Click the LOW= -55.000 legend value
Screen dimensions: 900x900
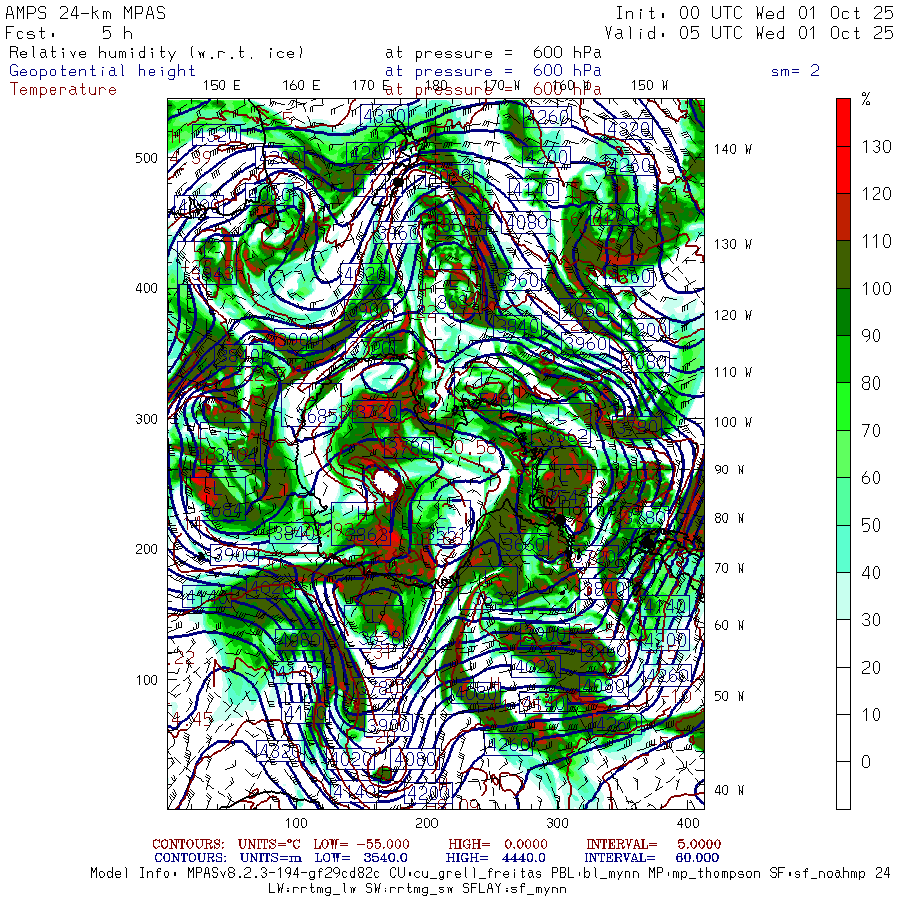362,844
